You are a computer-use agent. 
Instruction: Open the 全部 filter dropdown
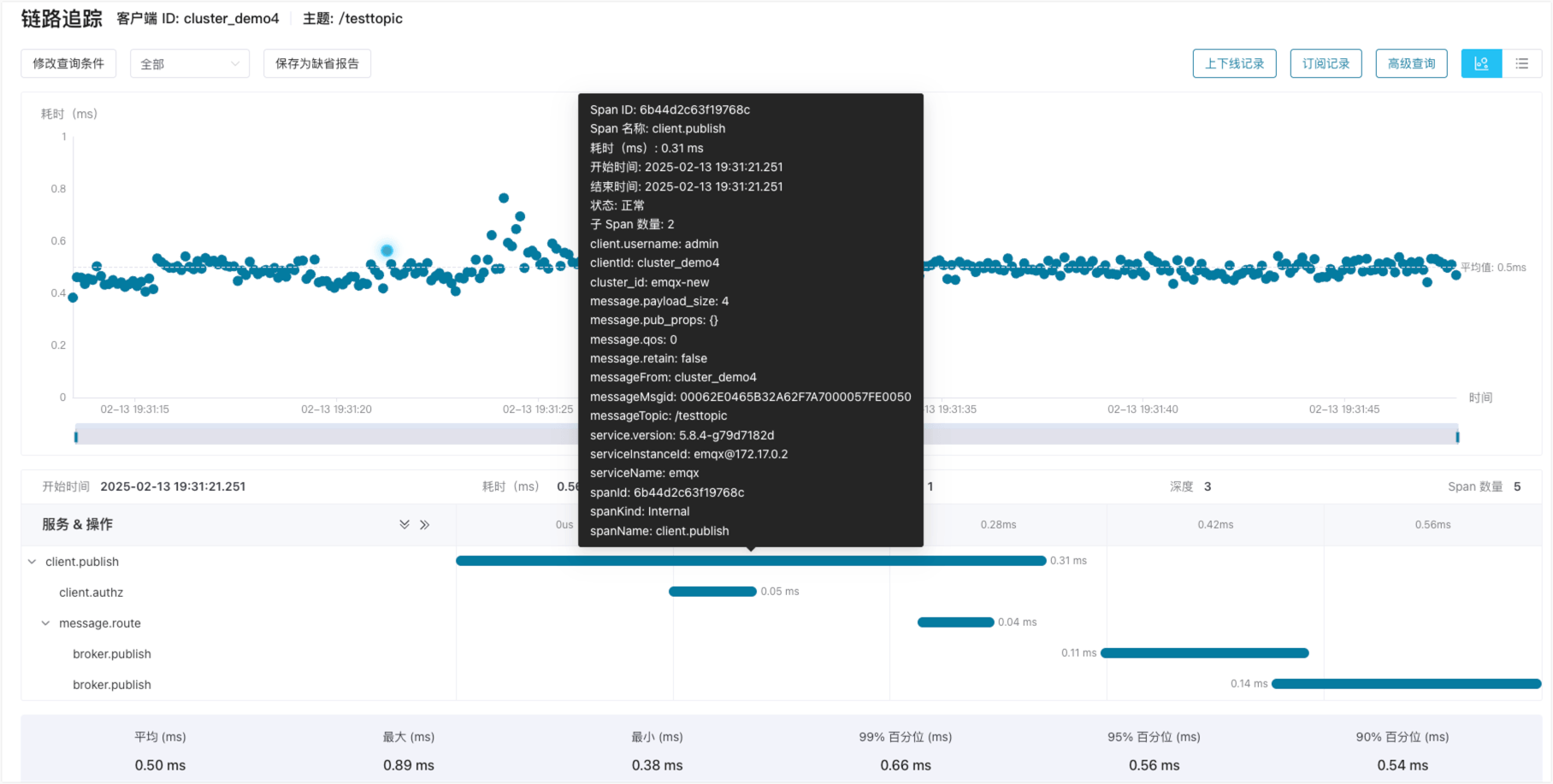(189, 63)
